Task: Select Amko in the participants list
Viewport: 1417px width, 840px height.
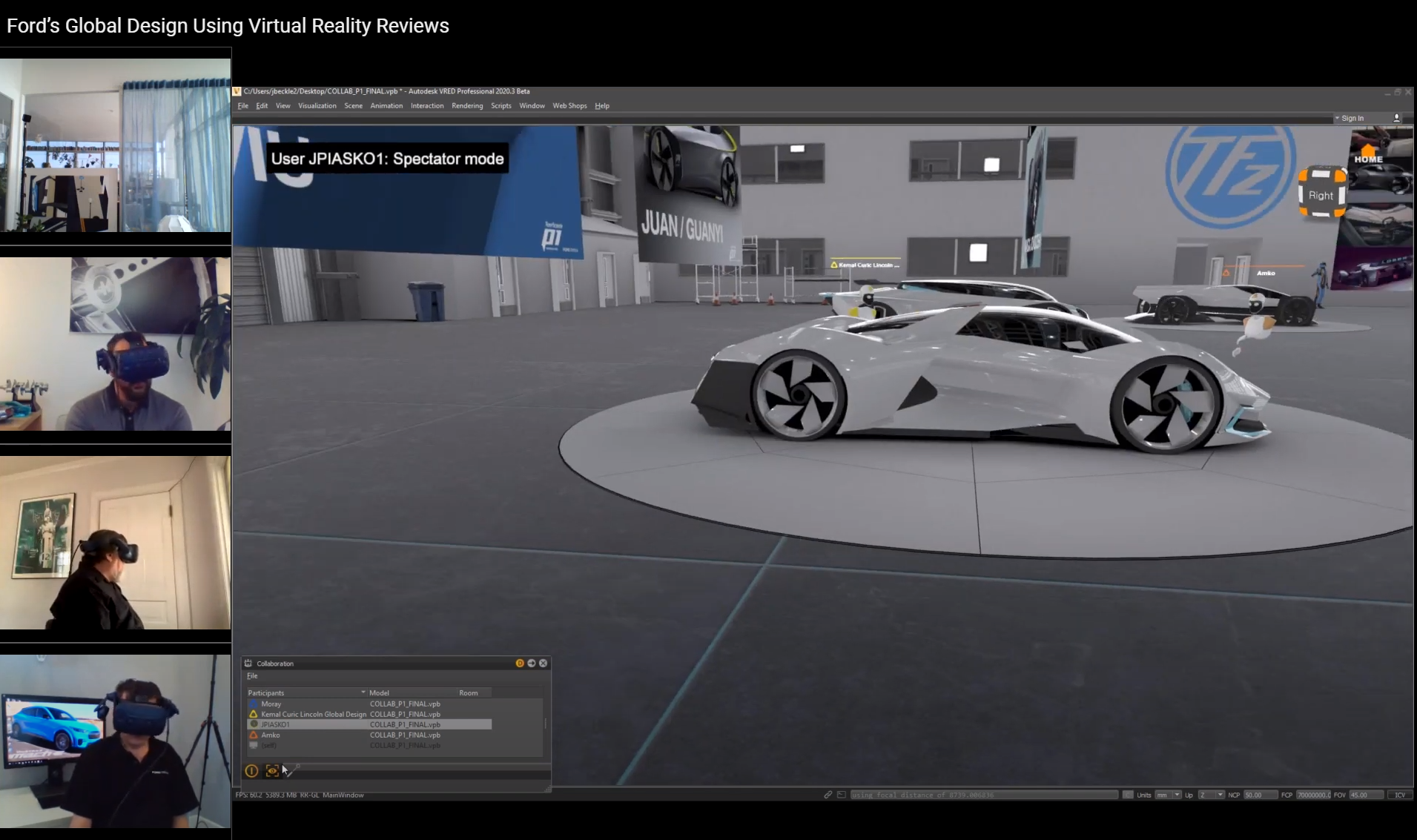Action: click(x=271, y=735)
